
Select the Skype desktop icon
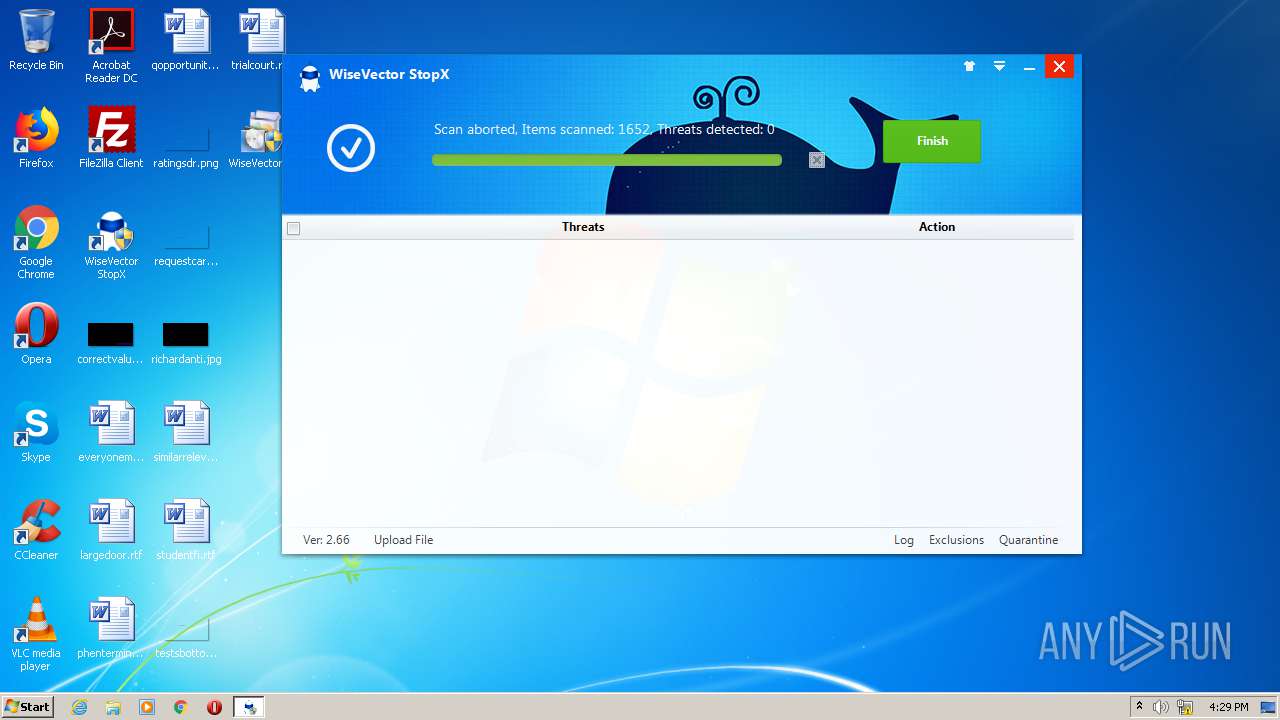click(36, 432)
